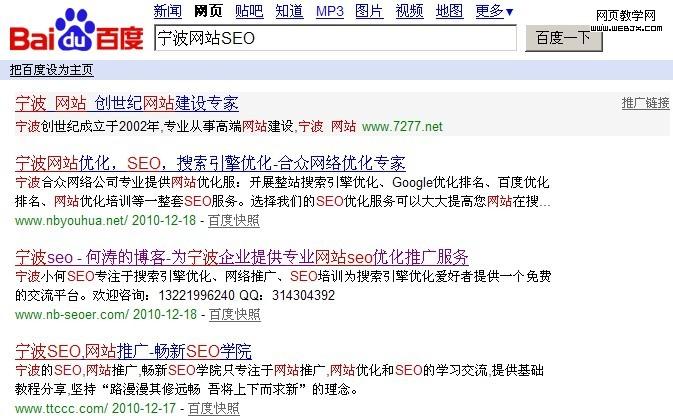This screenshot has width=673, height=416.
Task: Go to the 地图 map tab
Action: (449, 12)
